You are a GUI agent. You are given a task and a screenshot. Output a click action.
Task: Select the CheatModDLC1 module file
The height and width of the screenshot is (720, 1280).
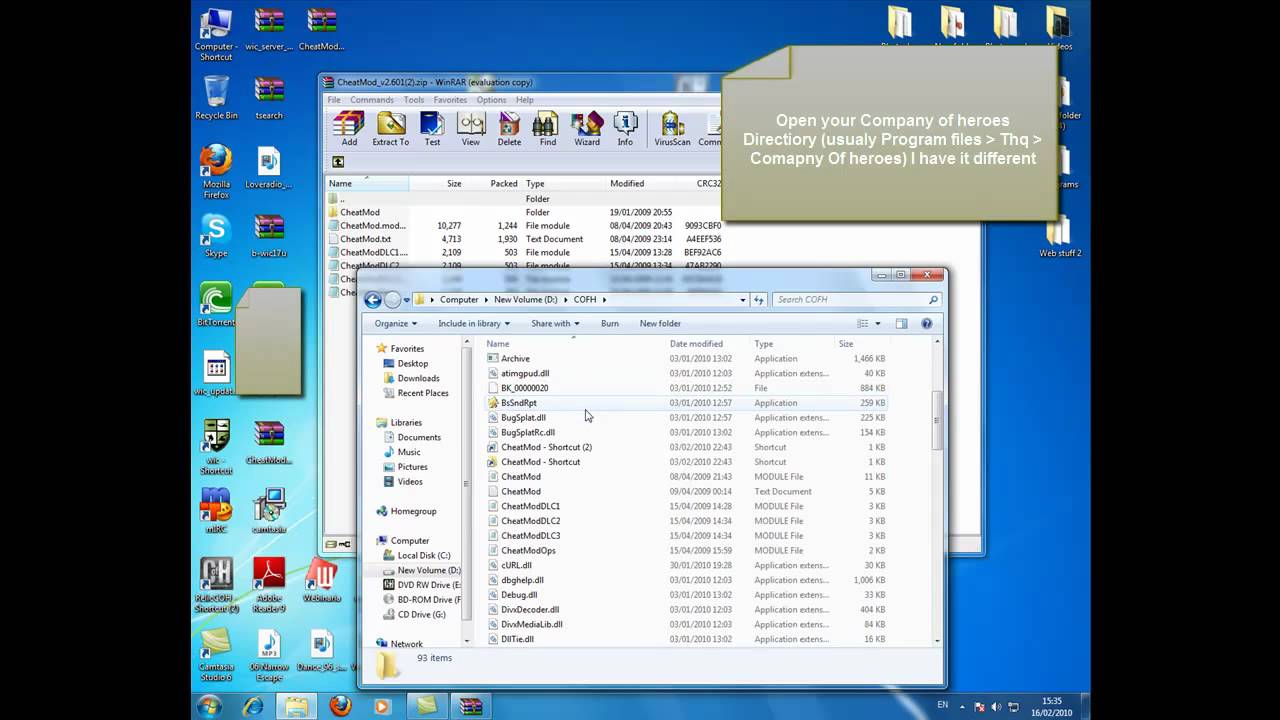pos(685,506)
